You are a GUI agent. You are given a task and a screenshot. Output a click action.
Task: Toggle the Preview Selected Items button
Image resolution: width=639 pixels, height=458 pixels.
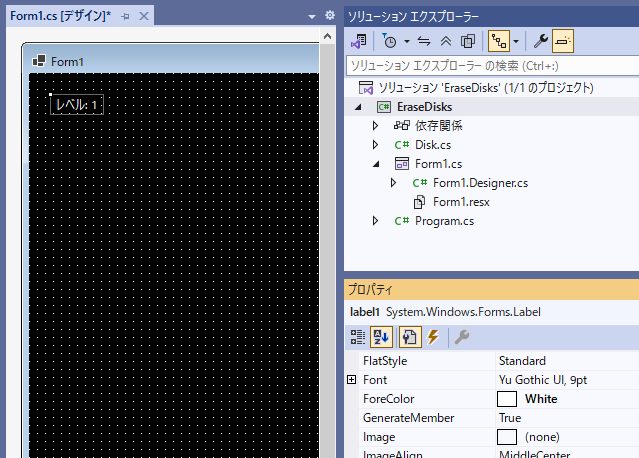tap(564, 42)
